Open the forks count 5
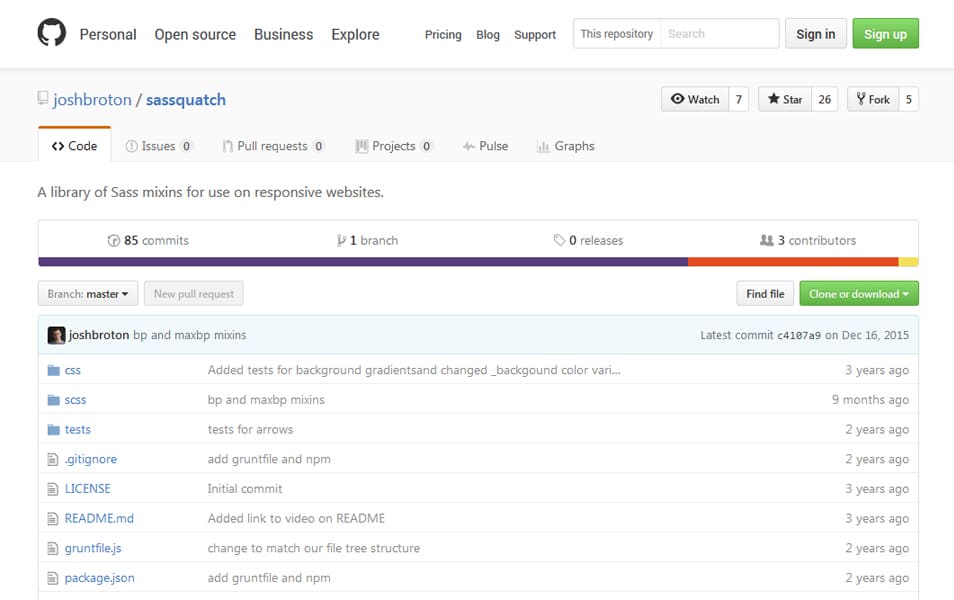Viewport: 954px width, 600px height. pyautogui.click(x=908, y=99)
